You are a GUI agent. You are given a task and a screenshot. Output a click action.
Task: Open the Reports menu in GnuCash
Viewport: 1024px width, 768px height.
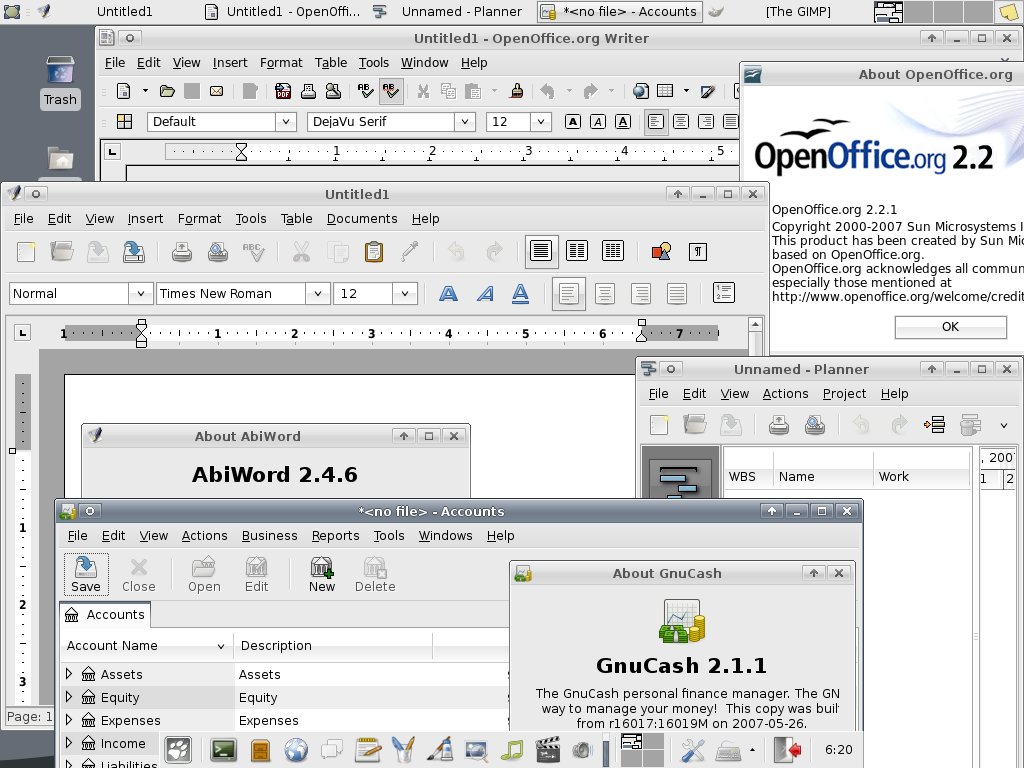point(335,536)
